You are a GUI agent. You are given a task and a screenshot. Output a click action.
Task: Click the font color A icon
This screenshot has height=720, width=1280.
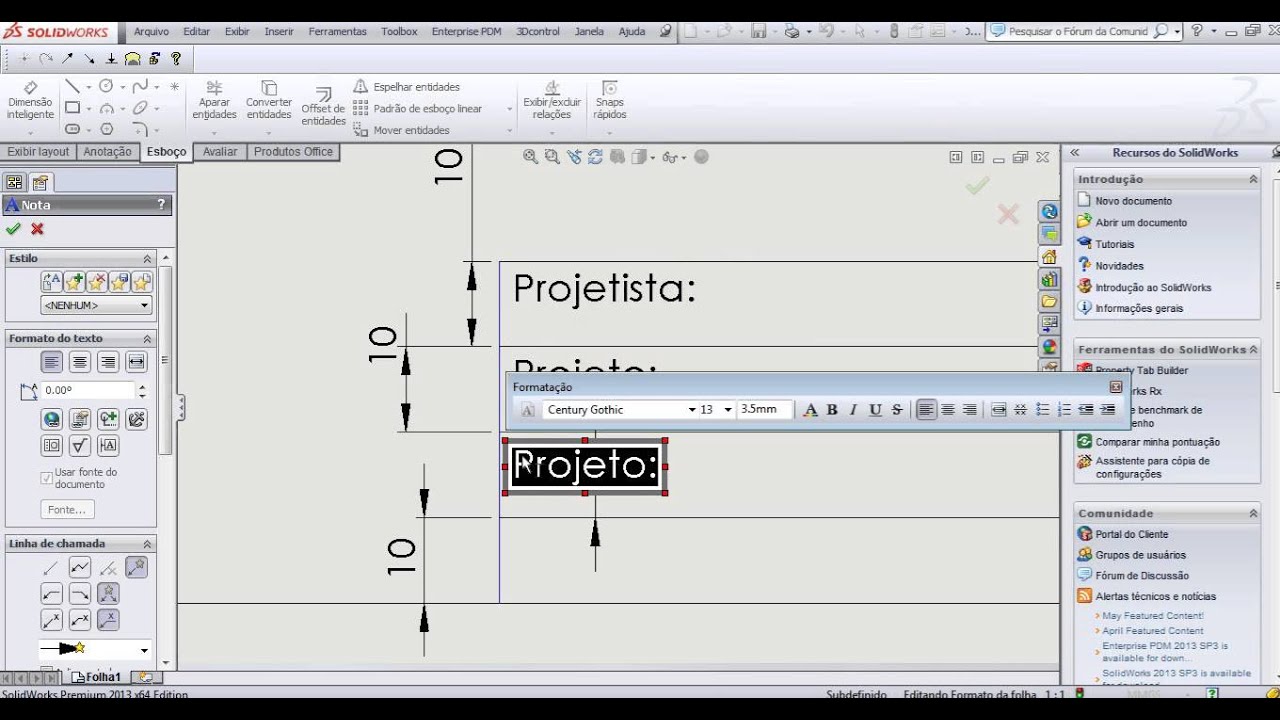[x=810, y=409]
